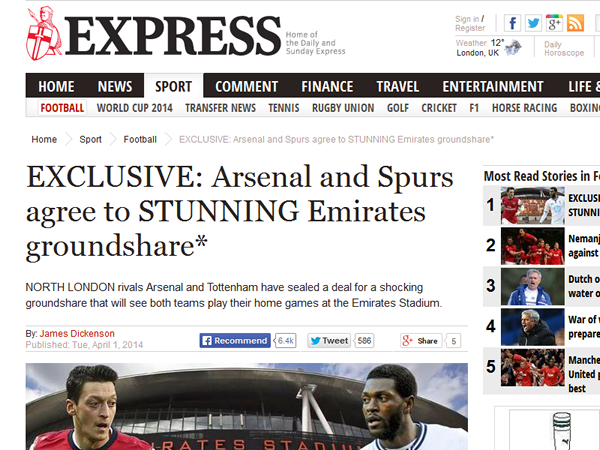Image resolution: width=600 pixels, height=450 pixels.
Task: Select the Transfer News sub-tab
Action: (220, 108)
